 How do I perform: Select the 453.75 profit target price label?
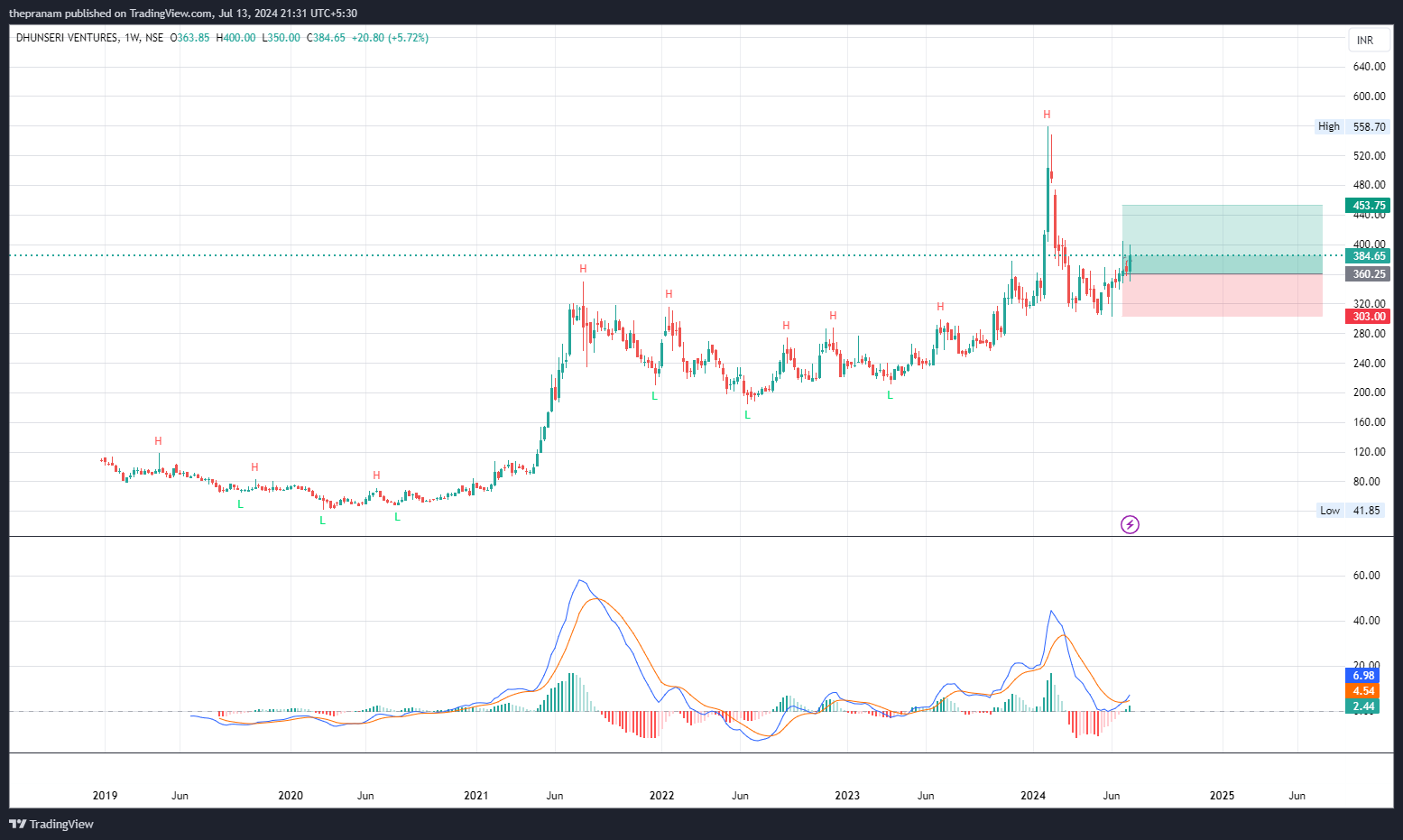[1368, 206]
